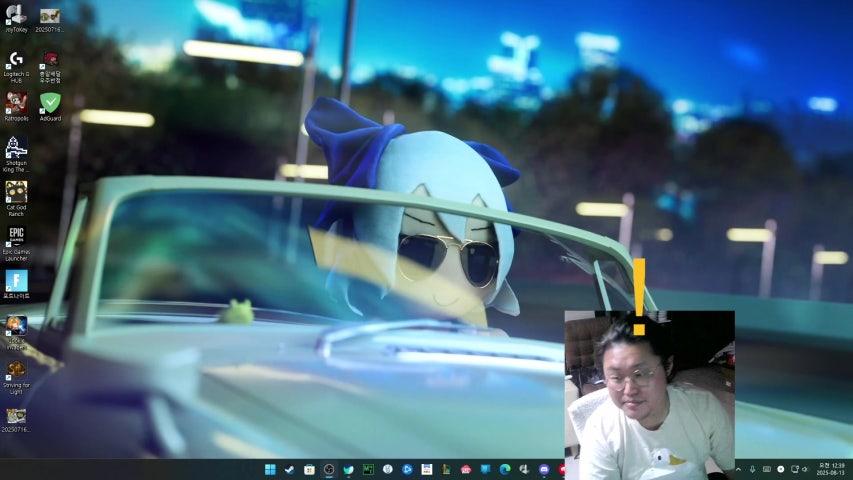Click the webcam overlay showing the streamer

650,395
